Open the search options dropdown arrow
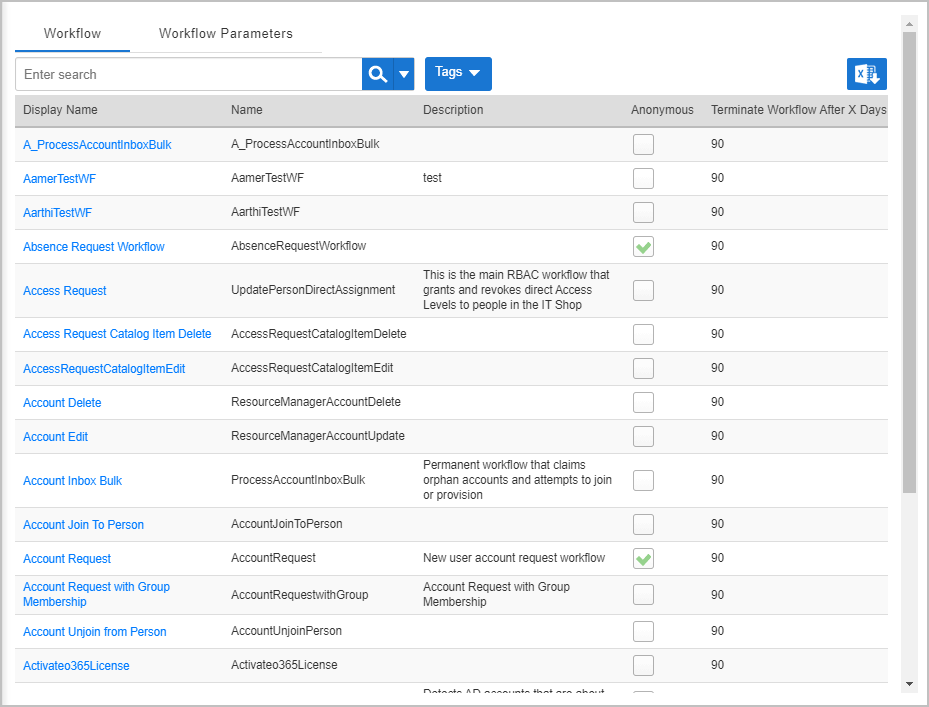Viewport: 929px width, 707px height. tap(403, 74)
